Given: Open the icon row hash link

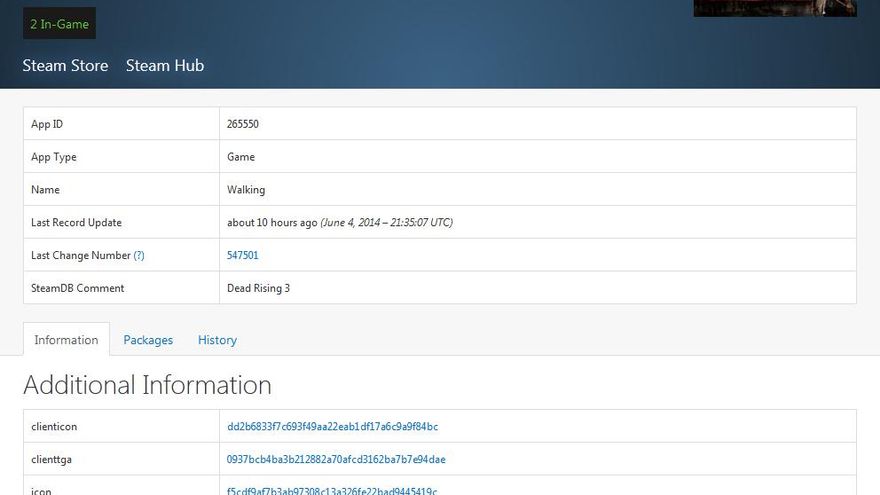Looking at the screenshot, I should pyautogui.click(x=332, y=490).
